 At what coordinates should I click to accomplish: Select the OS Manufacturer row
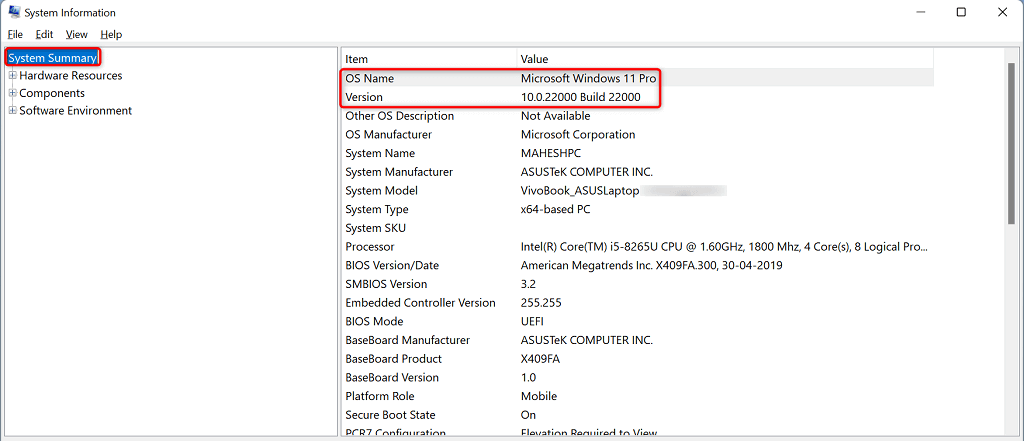click(389, 135)
